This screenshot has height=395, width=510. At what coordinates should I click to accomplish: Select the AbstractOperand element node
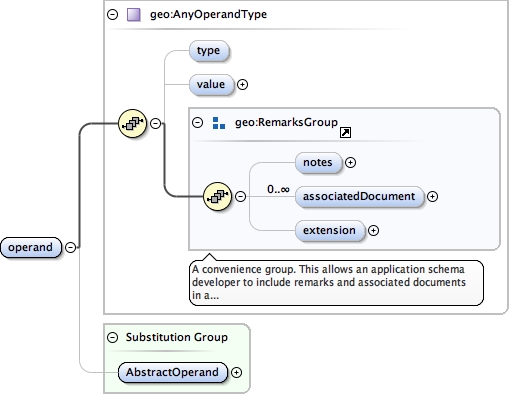click(173, 372)
